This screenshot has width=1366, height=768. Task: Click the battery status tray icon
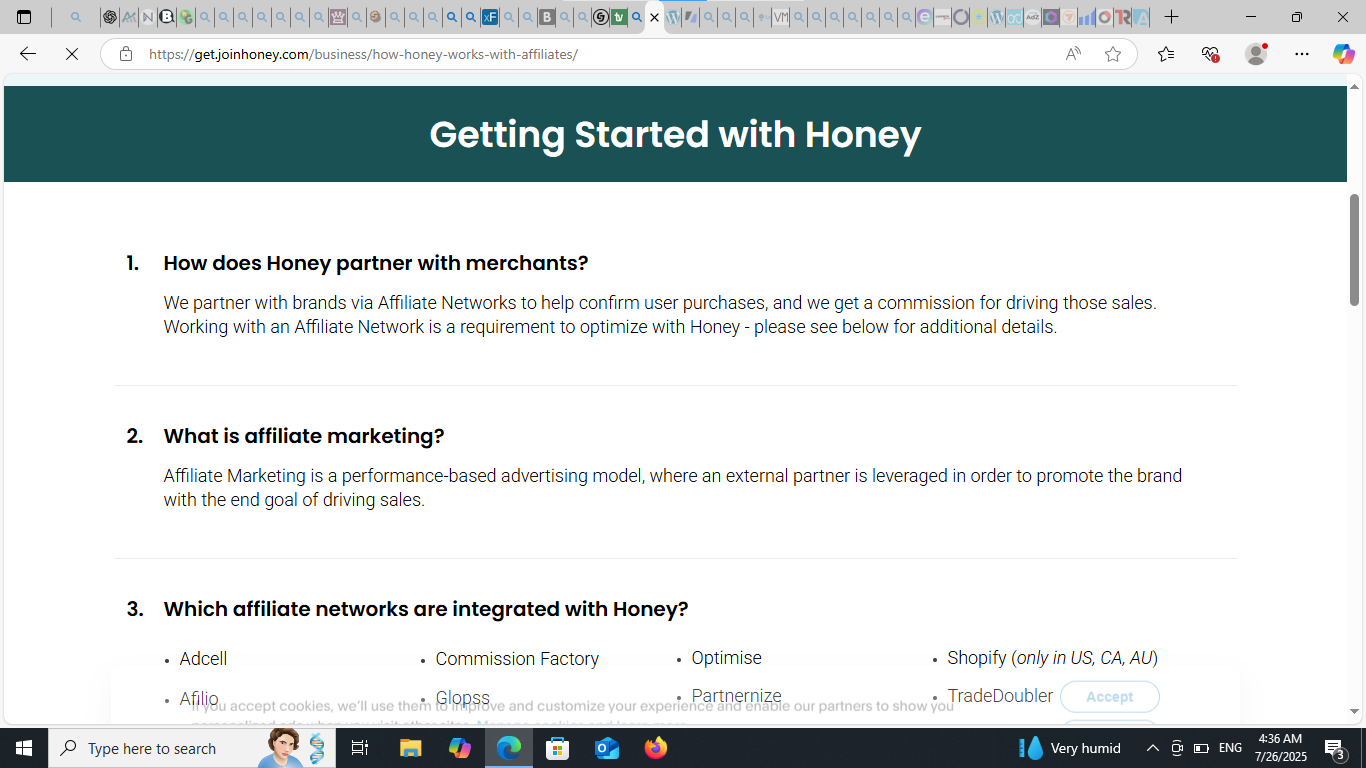(1201, 748)
